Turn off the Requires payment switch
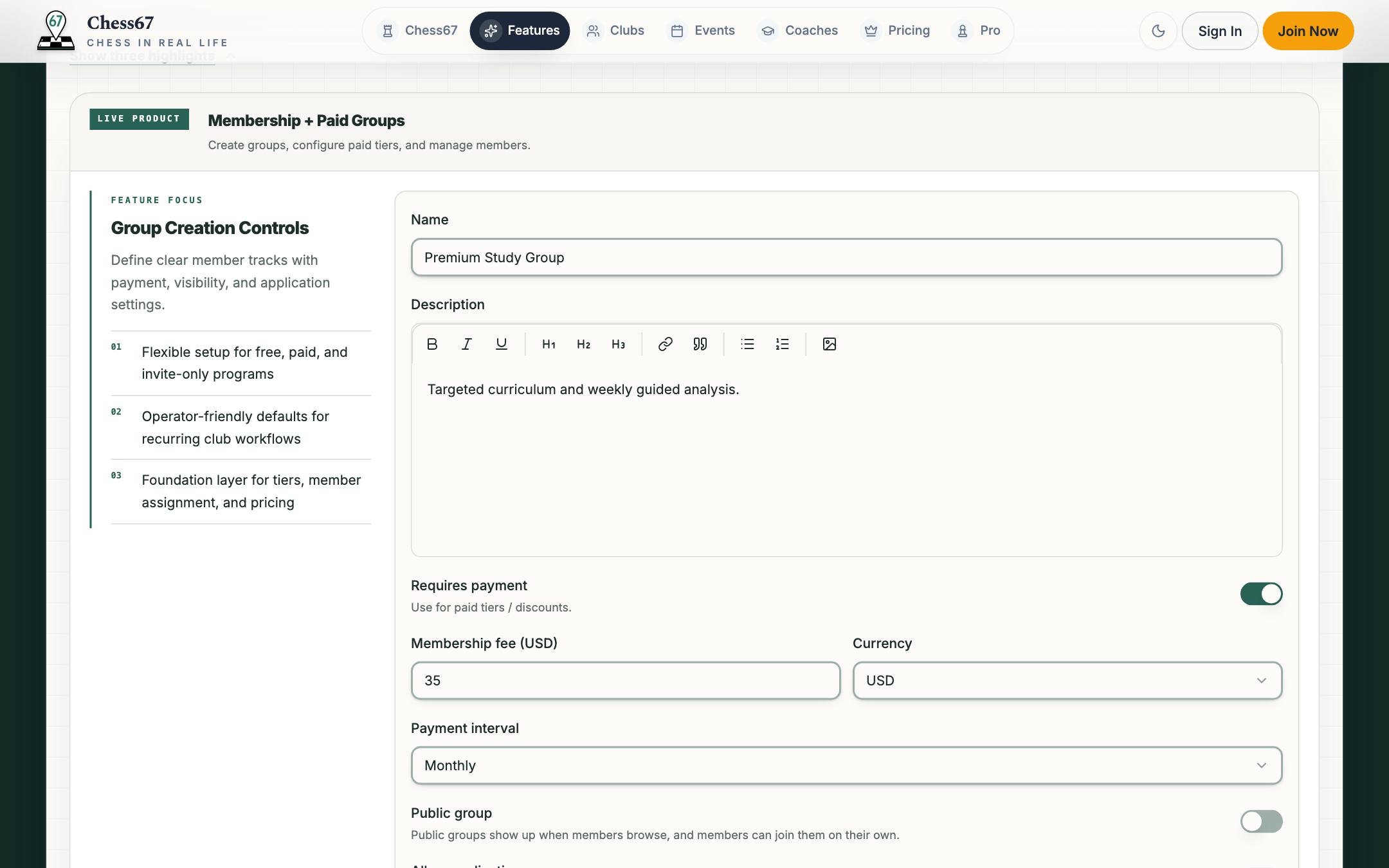This screenshot has height=868, width=1389. [x=1261, y=593]
